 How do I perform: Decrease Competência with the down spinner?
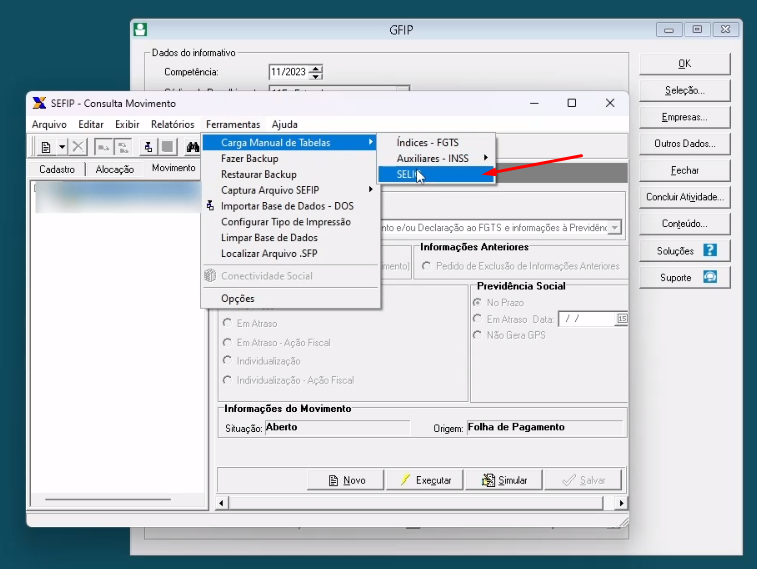coord(316,76)
